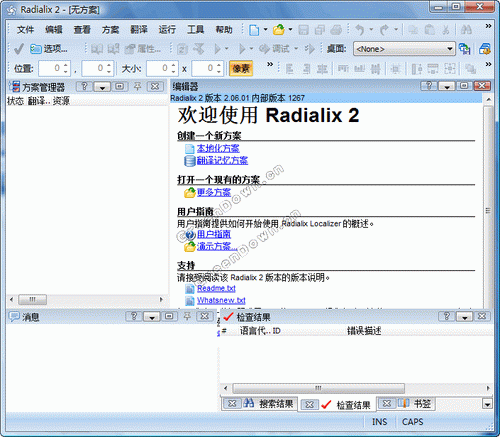Click the align left edges icon
Screen dimensions: 500x437
click(289, 69)
